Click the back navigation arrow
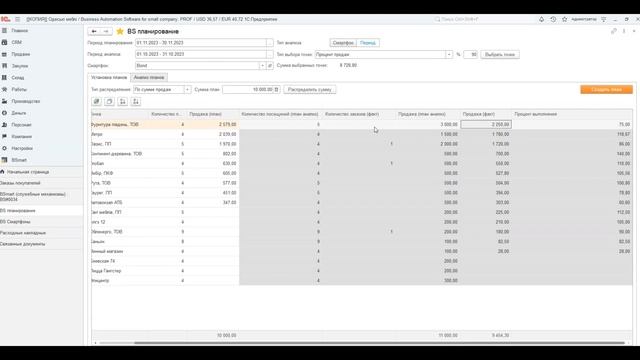Screen dimensions: 640x360 (94, 31)
